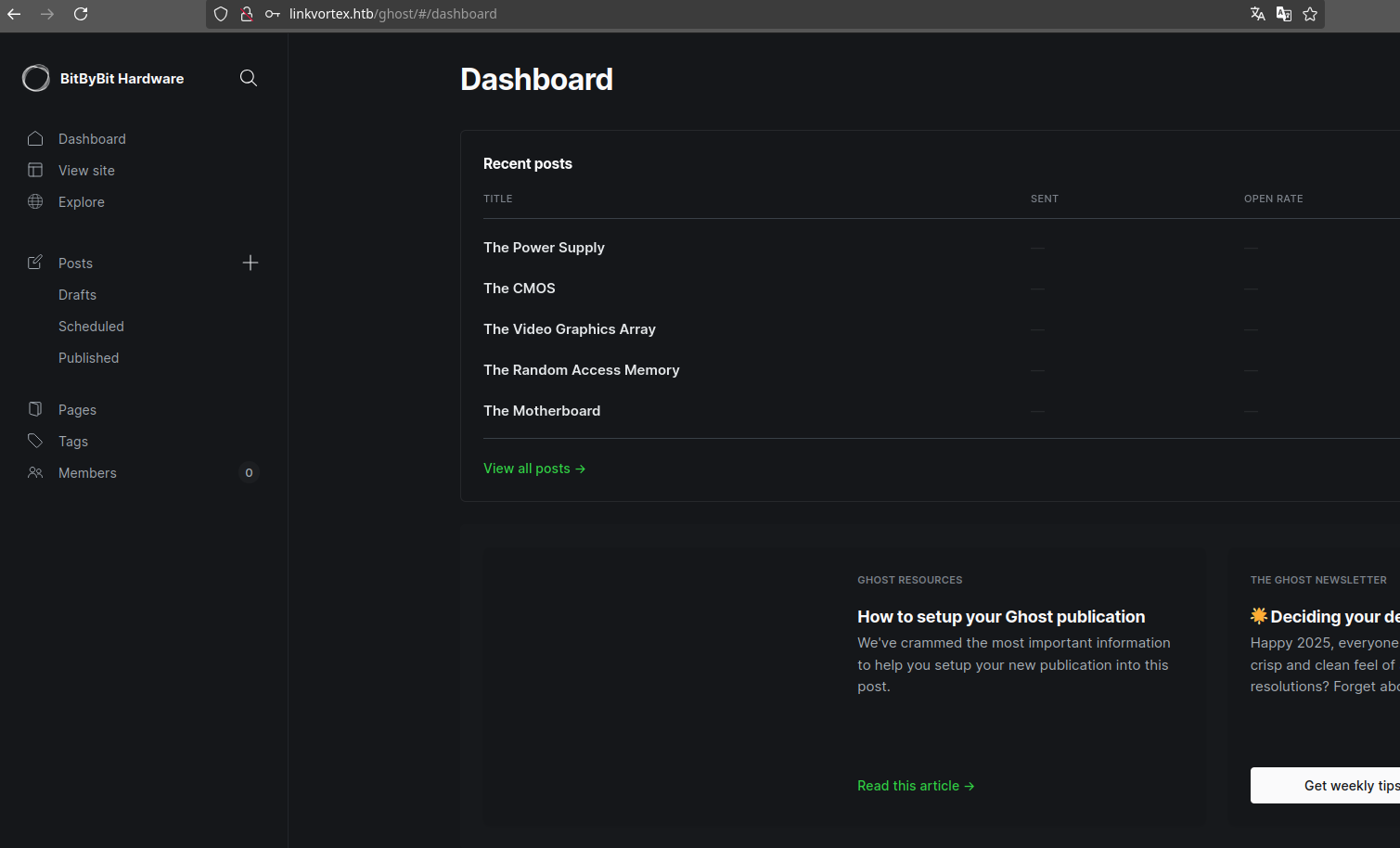Follow the Read this article link
Image resolution: width=1400 pixels, height=848 pixels.
tap(916, 786)
